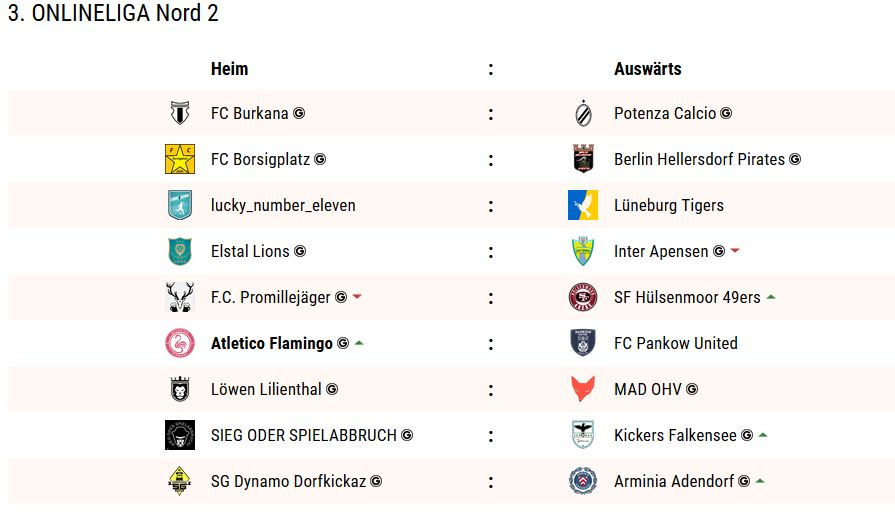
Task: Open the SIEG ODER SPIELABBRUCH black logo
Action: pyautogui.click(x=180, y=435)
